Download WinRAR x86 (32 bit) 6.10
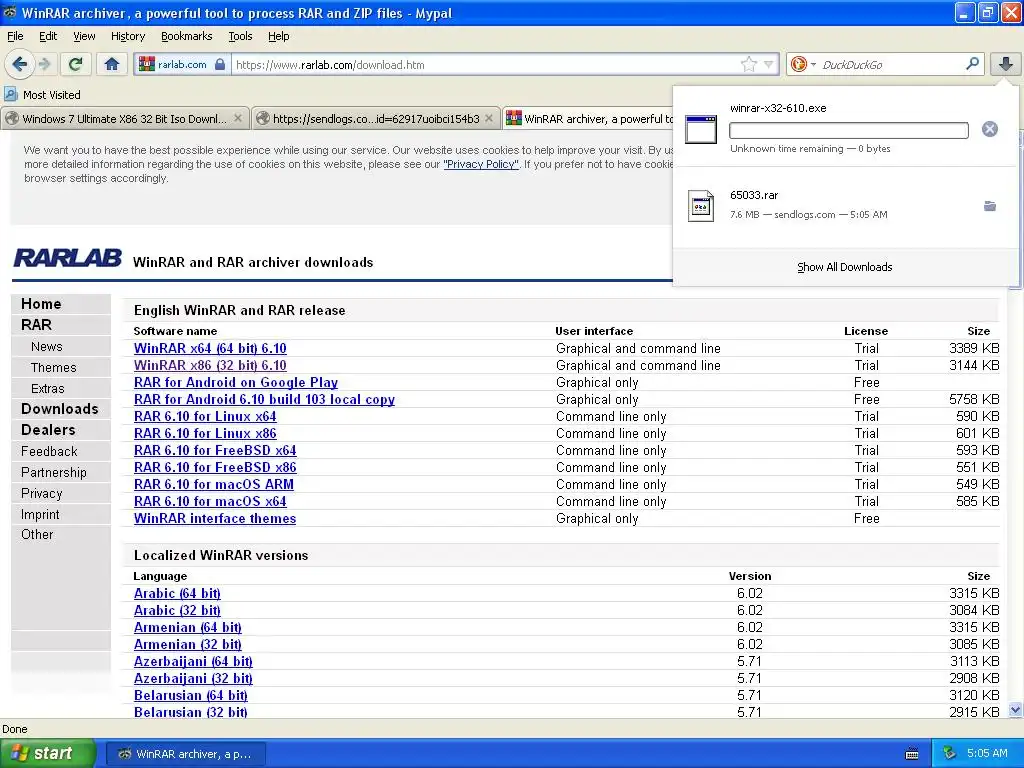 [210, 365]
